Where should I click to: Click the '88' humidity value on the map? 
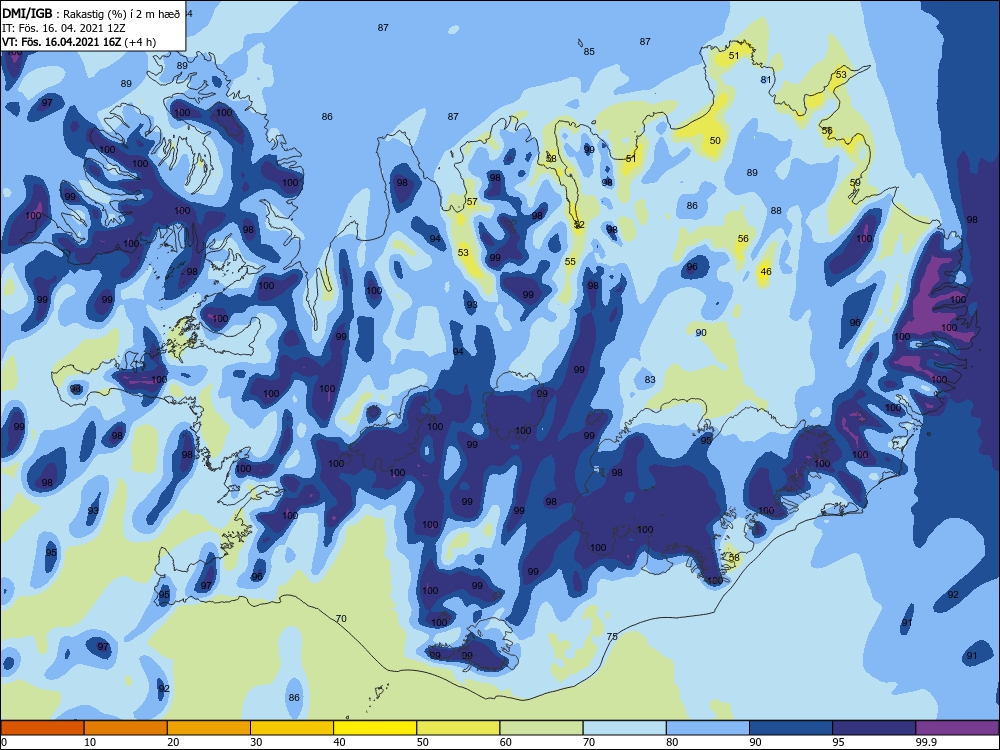(x=776, y=210)
